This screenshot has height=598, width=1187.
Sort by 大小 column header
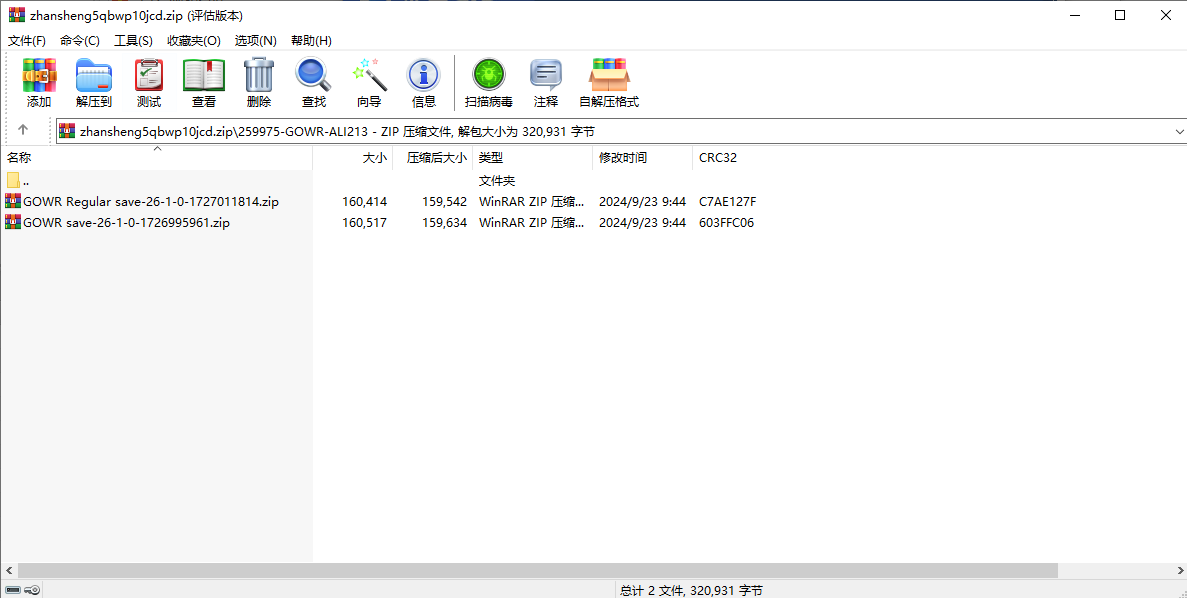(353, 157)
